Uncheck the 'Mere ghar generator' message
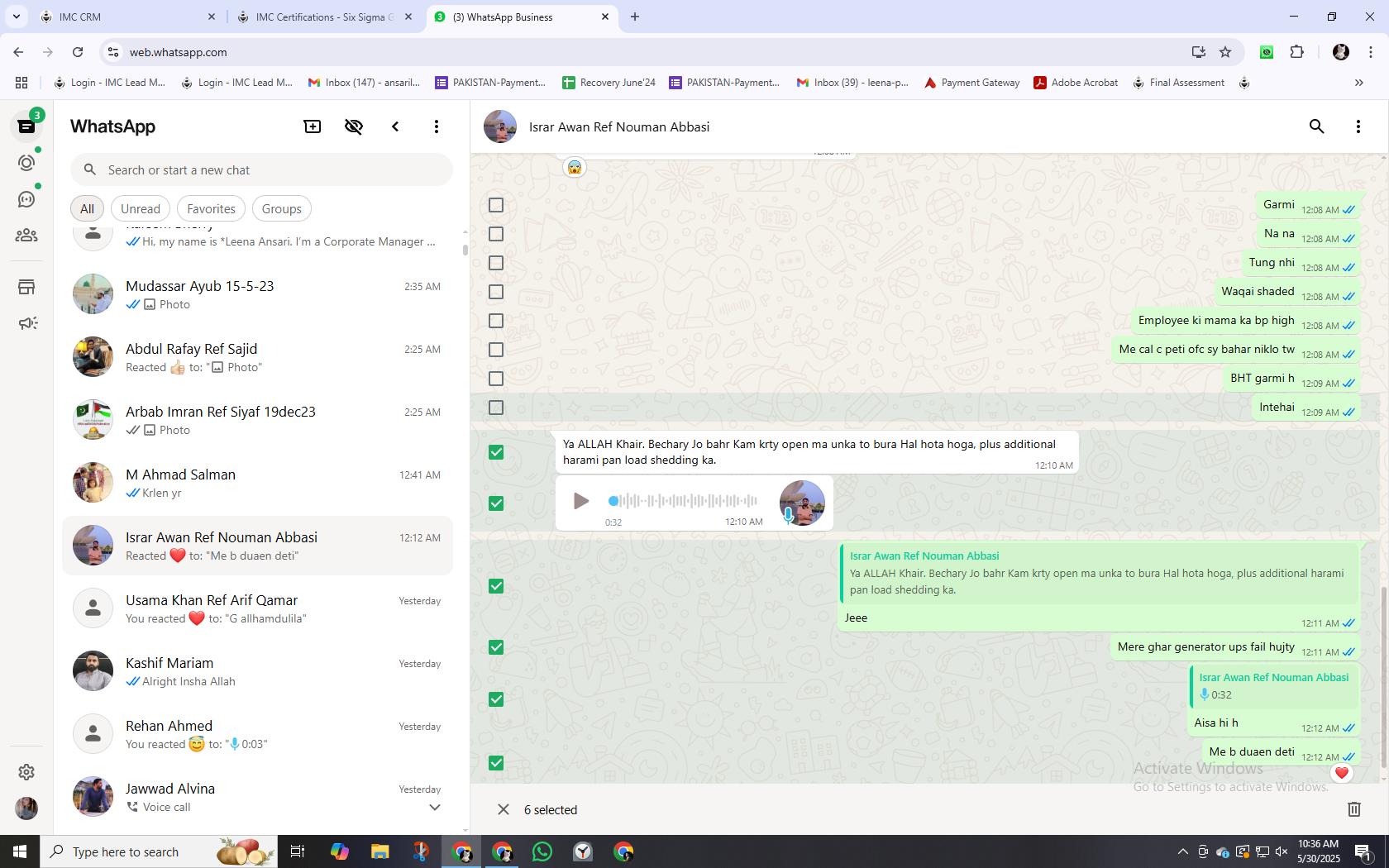This screenshot has width=1389, height=868. [x=496, y=647]
